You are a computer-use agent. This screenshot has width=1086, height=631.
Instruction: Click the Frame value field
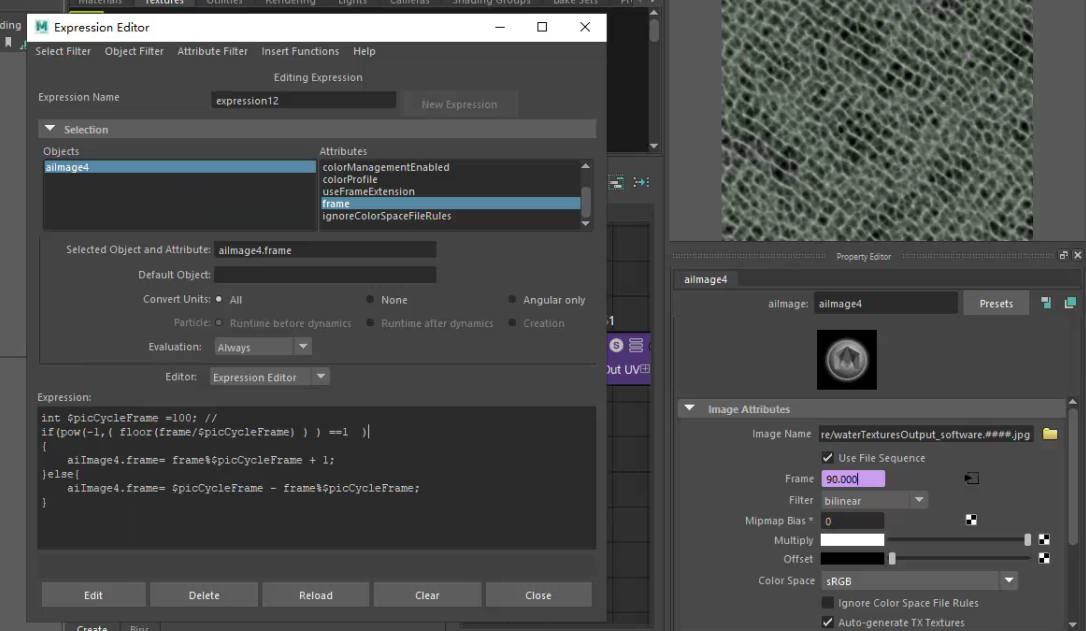tap(853, 479)
